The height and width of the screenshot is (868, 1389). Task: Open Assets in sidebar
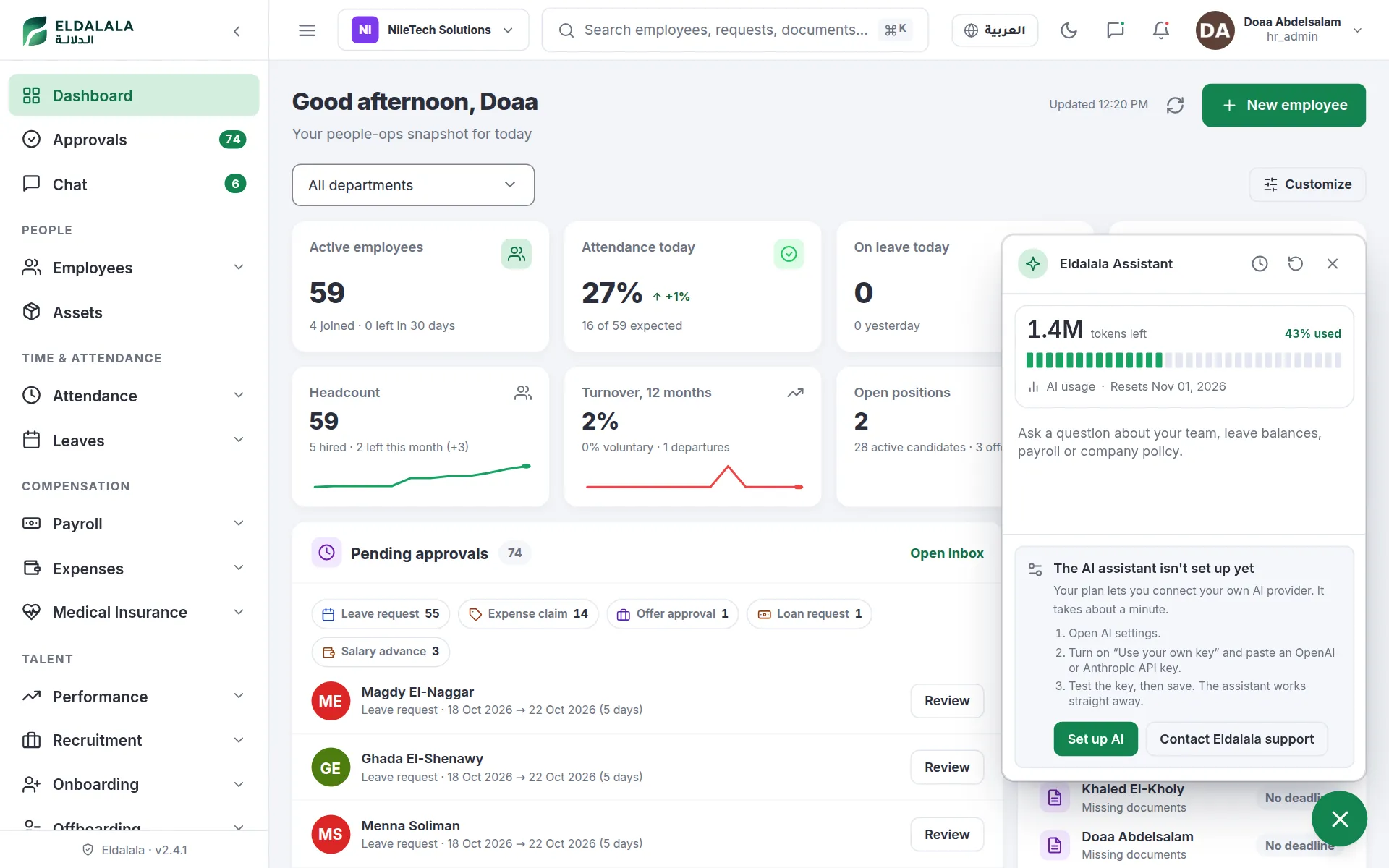point(134,312)
